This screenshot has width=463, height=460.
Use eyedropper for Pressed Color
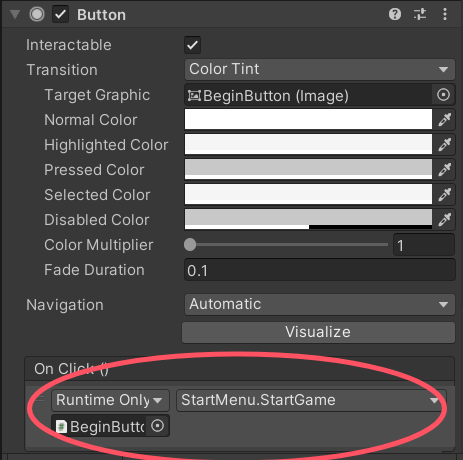coord(445,169)
